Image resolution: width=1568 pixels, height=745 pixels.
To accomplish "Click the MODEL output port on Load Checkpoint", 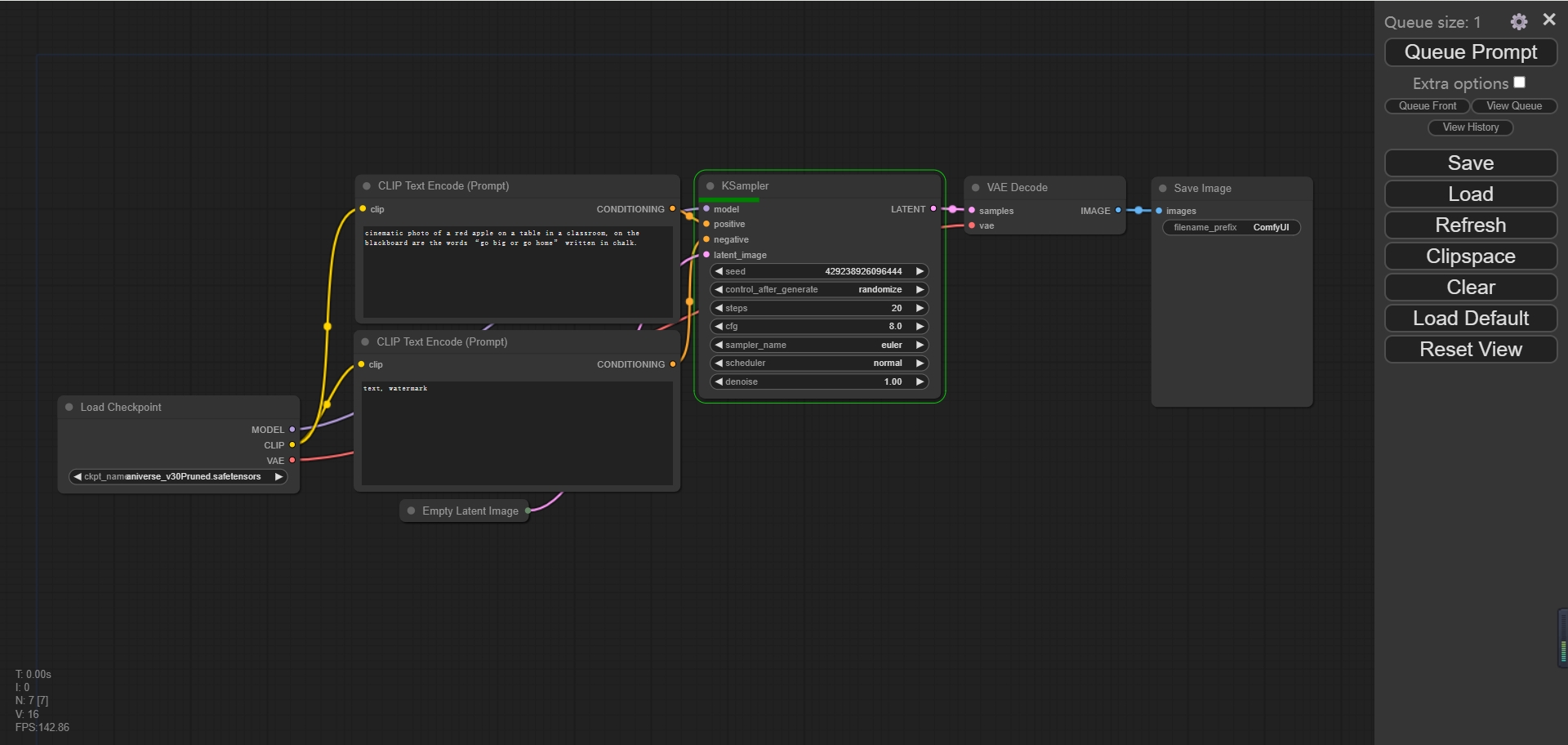I will coord(292,430).
